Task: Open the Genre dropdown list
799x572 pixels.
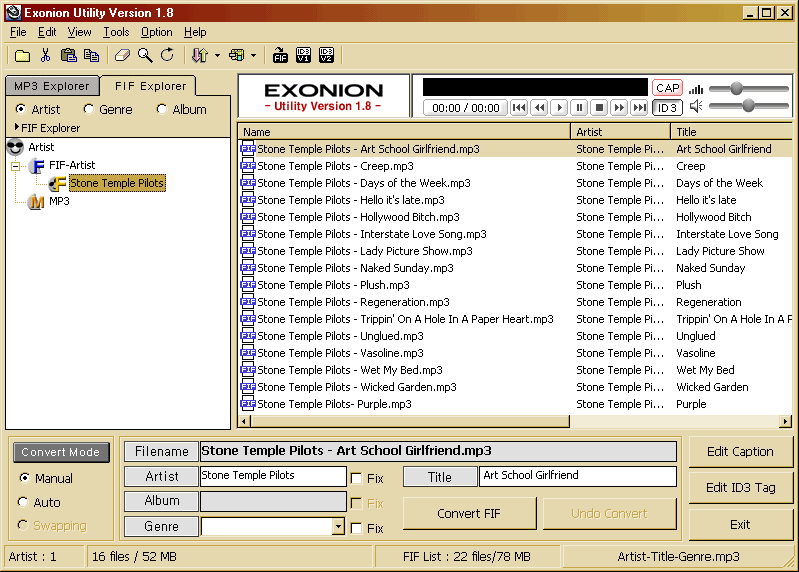Action: 338,526
